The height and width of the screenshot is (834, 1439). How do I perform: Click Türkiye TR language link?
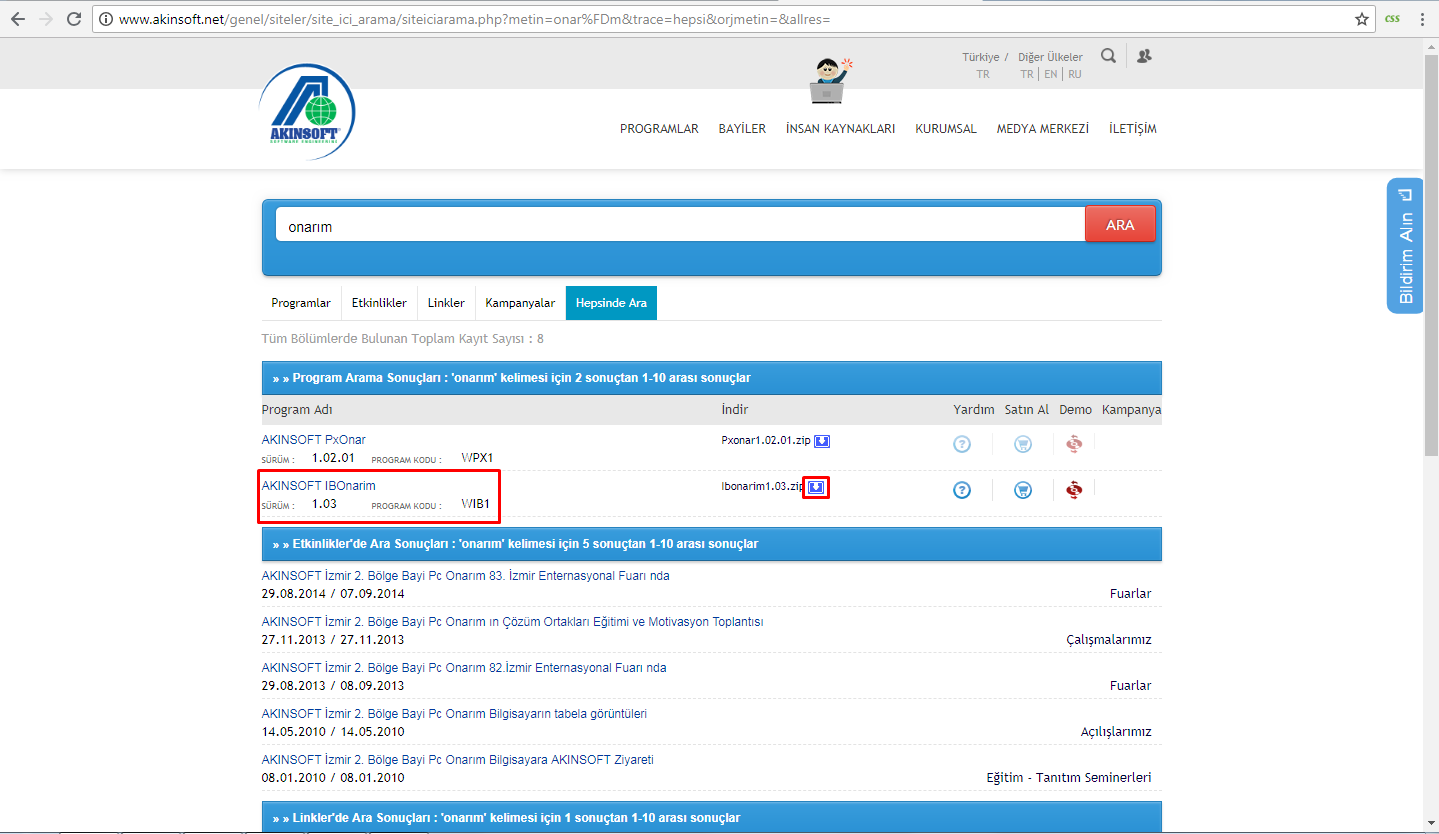[x=983, y=74]
